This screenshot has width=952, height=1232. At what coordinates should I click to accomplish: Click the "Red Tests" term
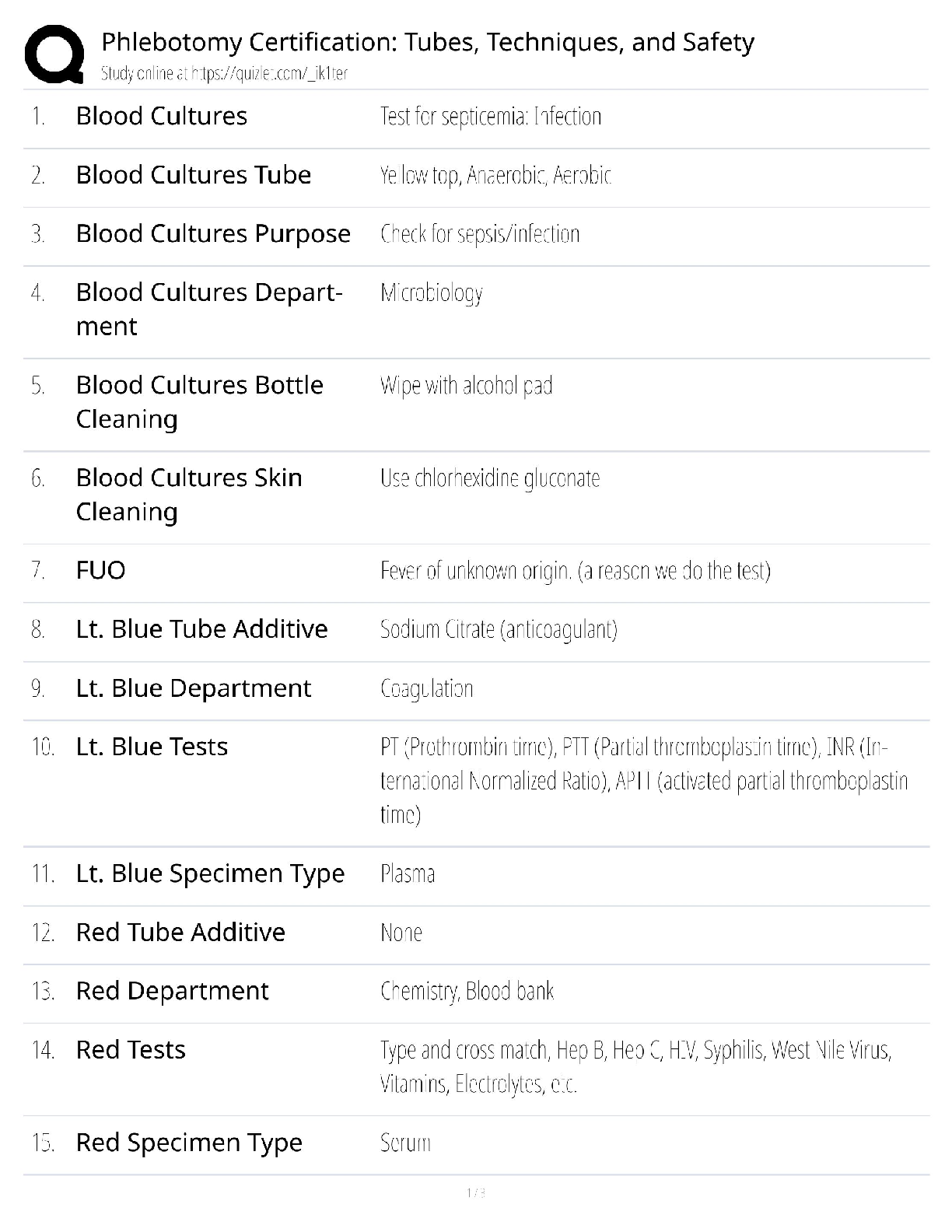click(131, 1050)
